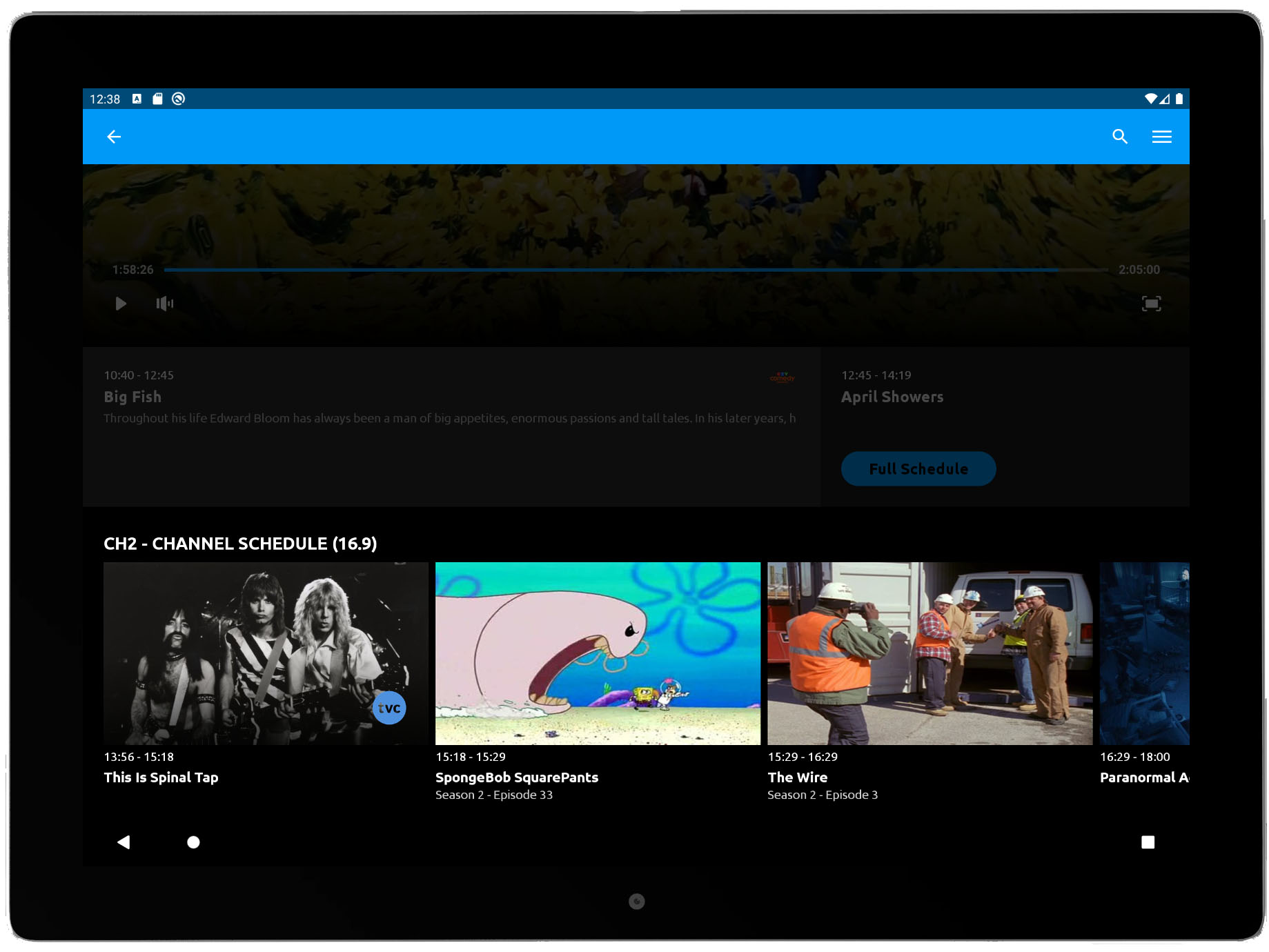The height and width of the screenshot is (952, 1269).
Task: Tap the Paranormal A title text
Action: (1144, 777)
